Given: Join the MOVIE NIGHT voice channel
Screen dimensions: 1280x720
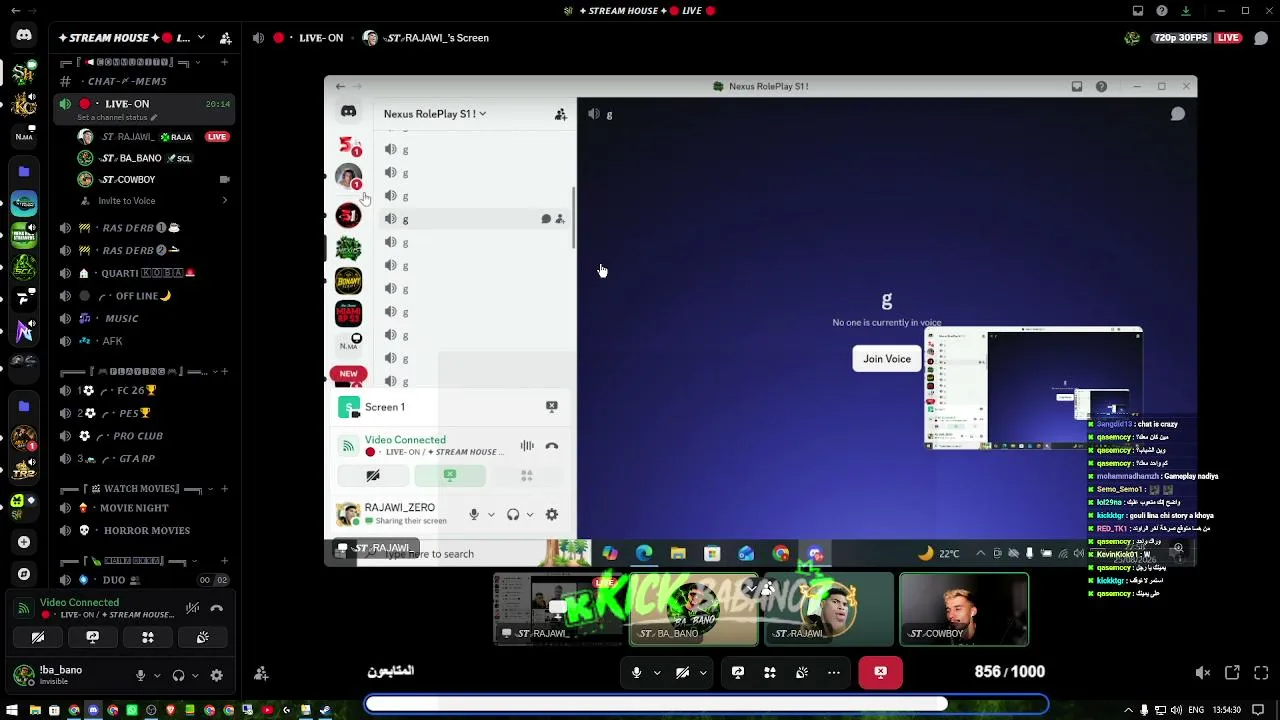Looking at the screenshot, I should pos(144,508).
